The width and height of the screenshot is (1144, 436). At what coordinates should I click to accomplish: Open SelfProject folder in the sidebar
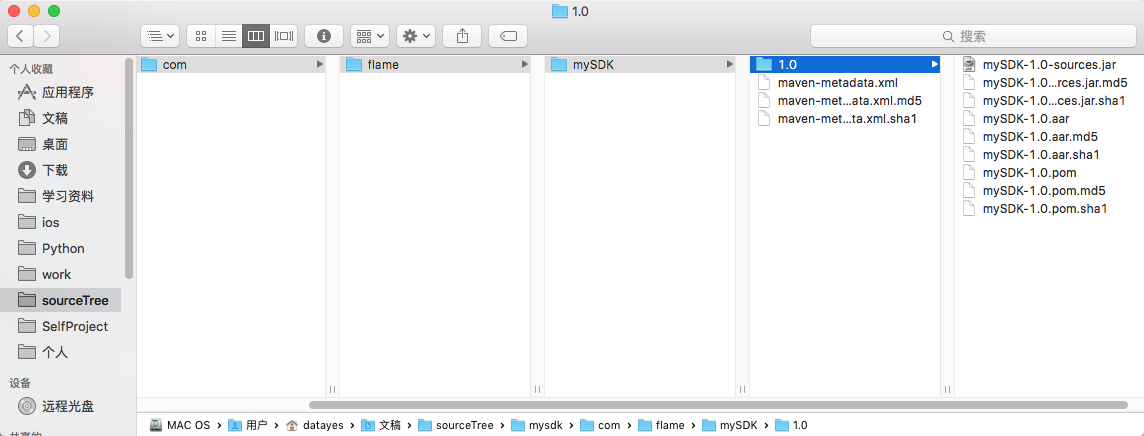coord(61,327)
